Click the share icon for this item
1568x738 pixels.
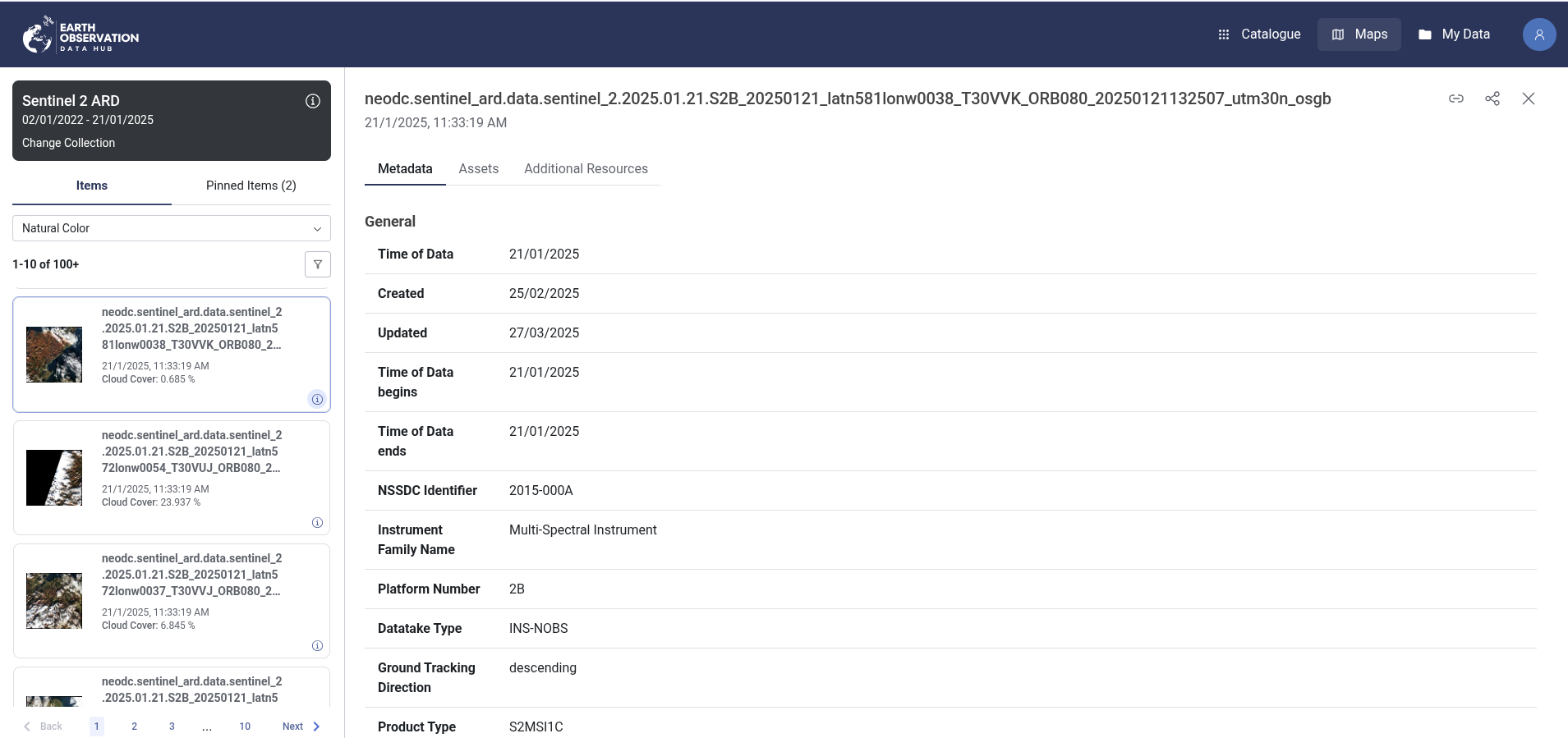[1492, 99]
